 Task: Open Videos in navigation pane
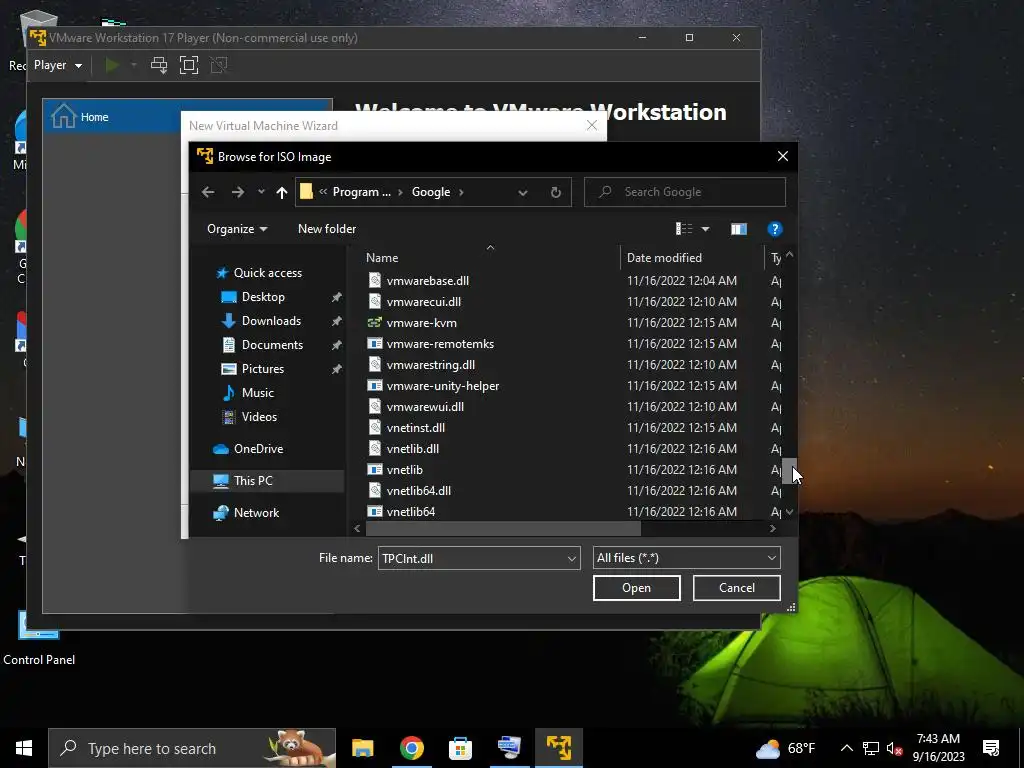point(259,417)
